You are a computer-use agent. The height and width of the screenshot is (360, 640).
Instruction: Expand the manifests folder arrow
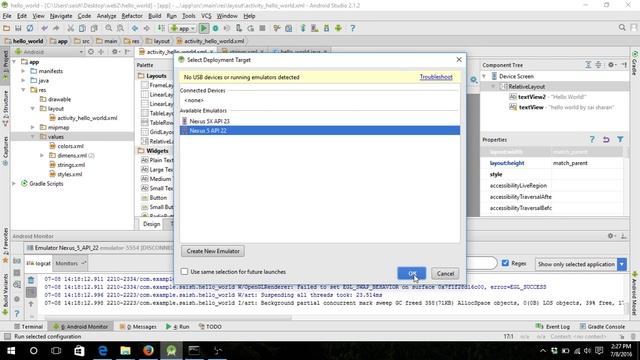click(24, 71)
